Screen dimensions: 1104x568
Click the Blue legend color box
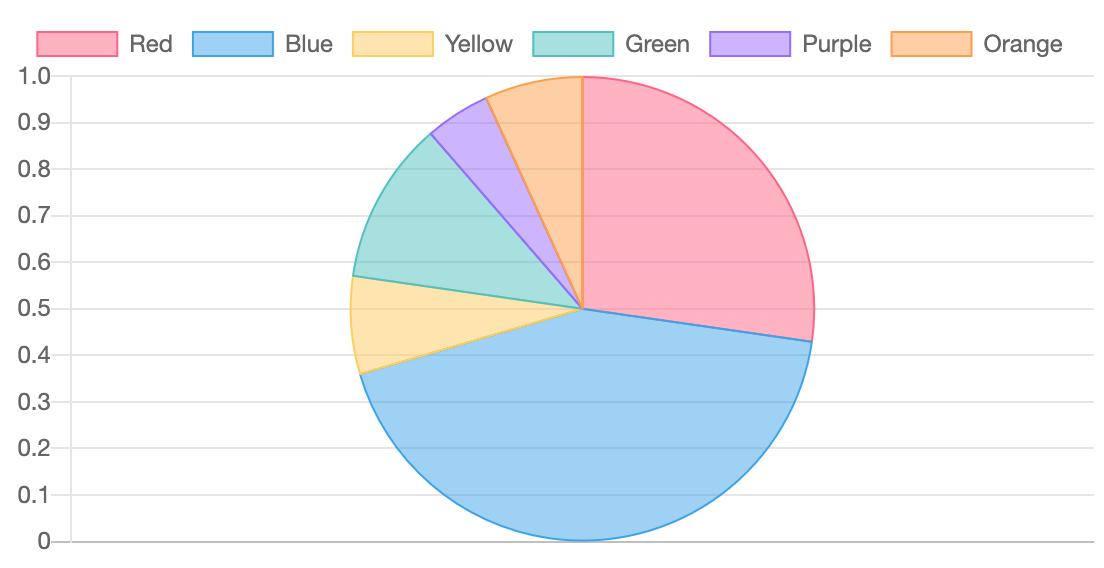click(x=232, y=44)
